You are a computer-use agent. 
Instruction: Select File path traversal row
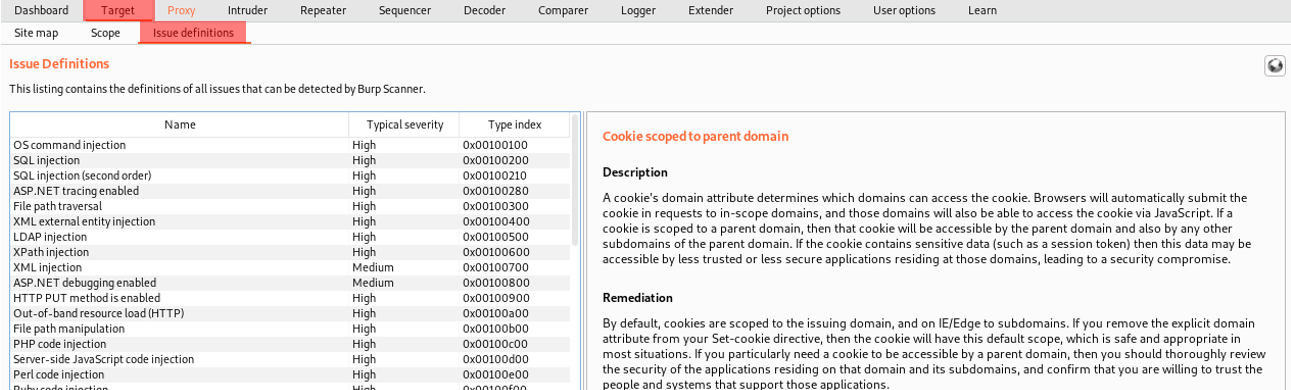coord(290,206)
